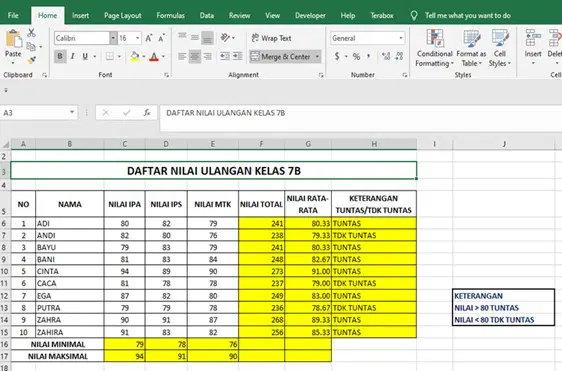Screen dimensions: 562x371
Task: Toggle Underline formatting
Action: (x=85, y=56)
